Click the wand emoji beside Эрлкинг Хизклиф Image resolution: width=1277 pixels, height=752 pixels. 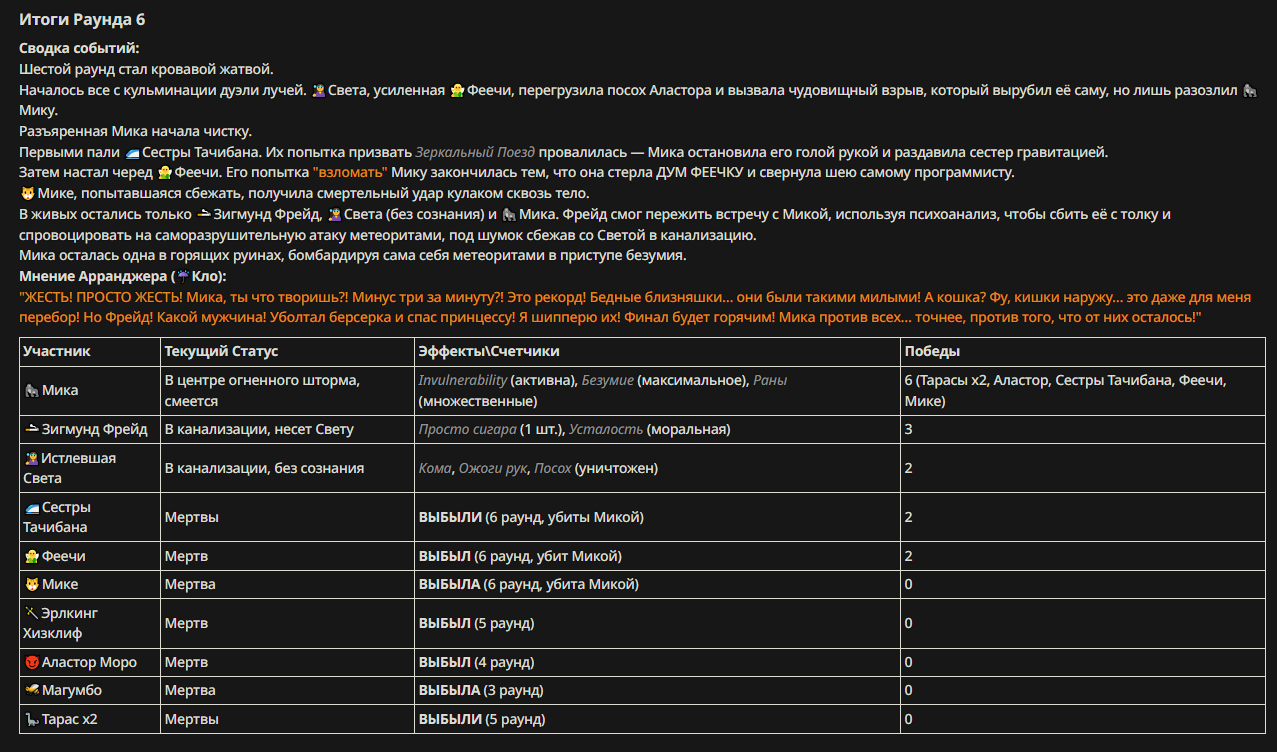31,613
